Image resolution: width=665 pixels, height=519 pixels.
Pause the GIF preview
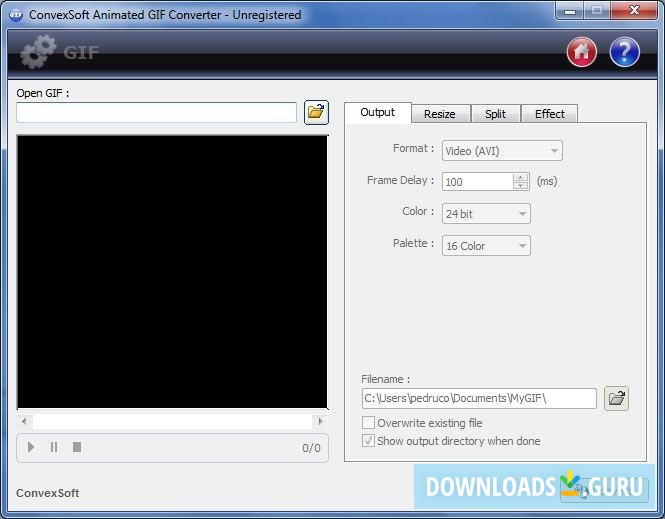point(54,447)
